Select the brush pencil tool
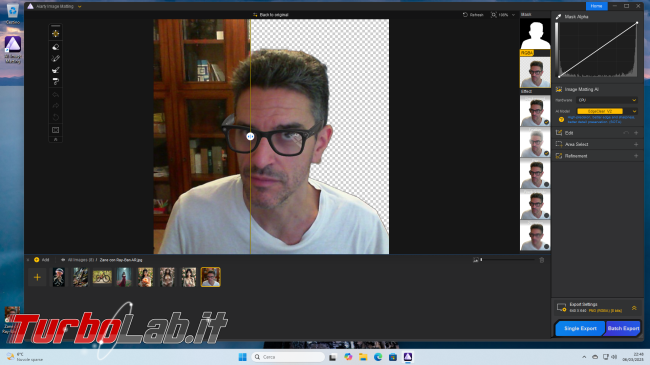The width and height of the screenshot is (650, 365). 56,58
